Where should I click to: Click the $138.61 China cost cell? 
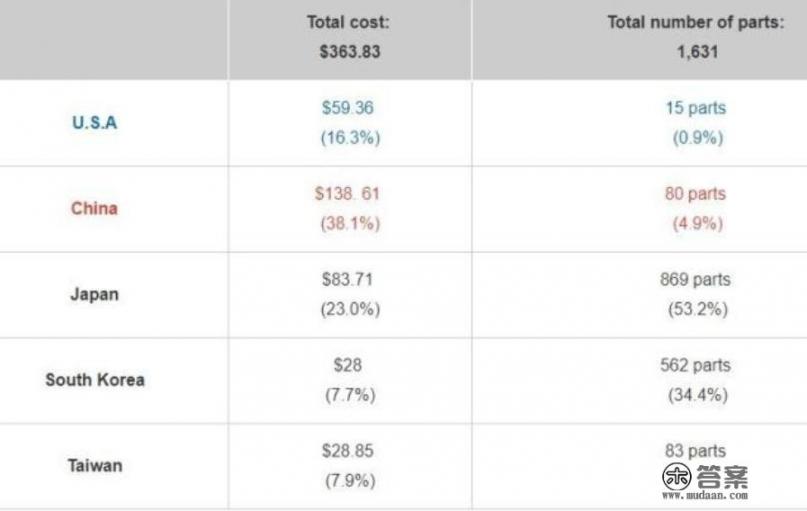pyautogui.click(x=349, y=208)
